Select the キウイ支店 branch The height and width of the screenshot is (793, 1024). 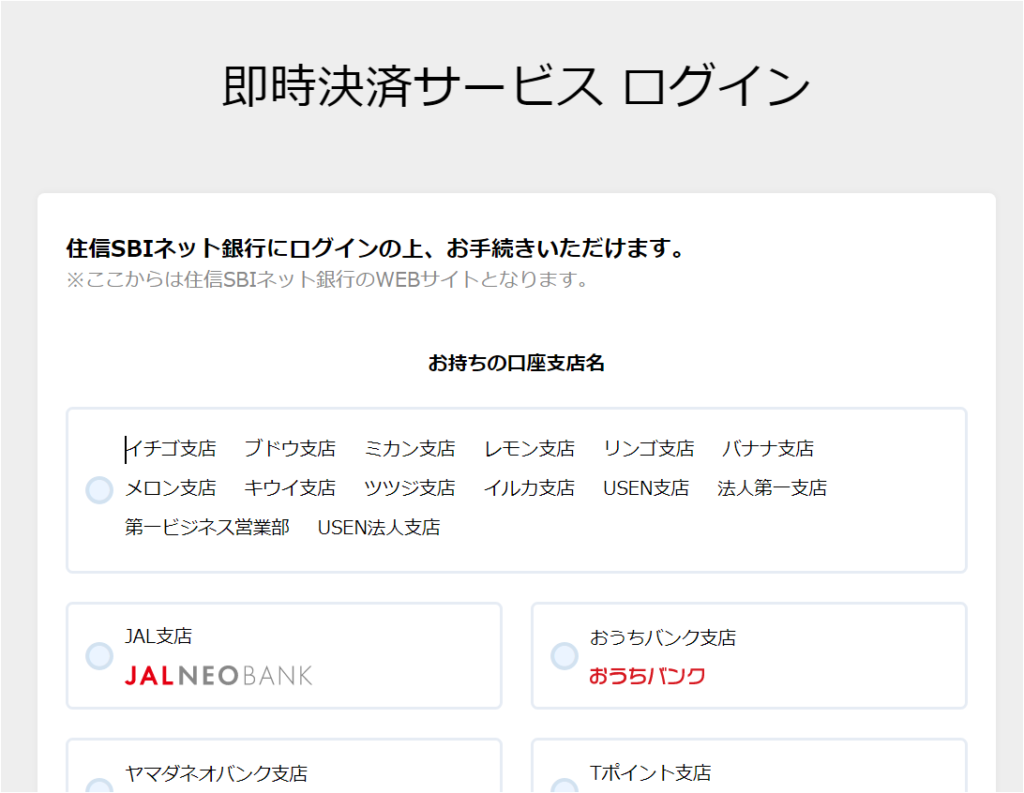point(290,488)
